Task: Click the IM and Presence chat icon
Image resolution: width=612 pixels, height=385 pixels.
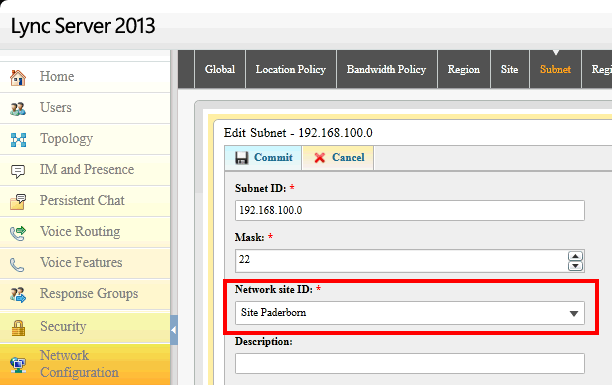Action: pyautogui.click(x=18, y=171)
